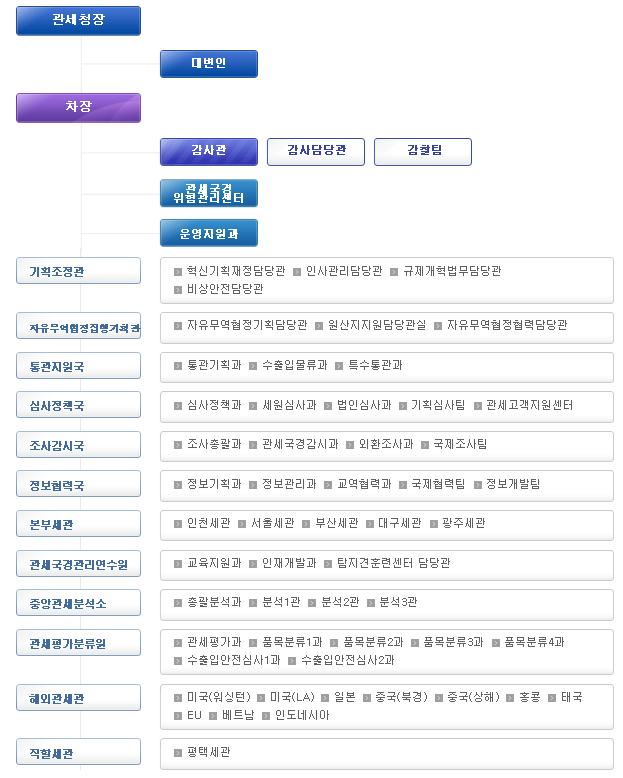Open the 대변인 box
This screenshot has height=778, width=623.
tap(209, 64)
